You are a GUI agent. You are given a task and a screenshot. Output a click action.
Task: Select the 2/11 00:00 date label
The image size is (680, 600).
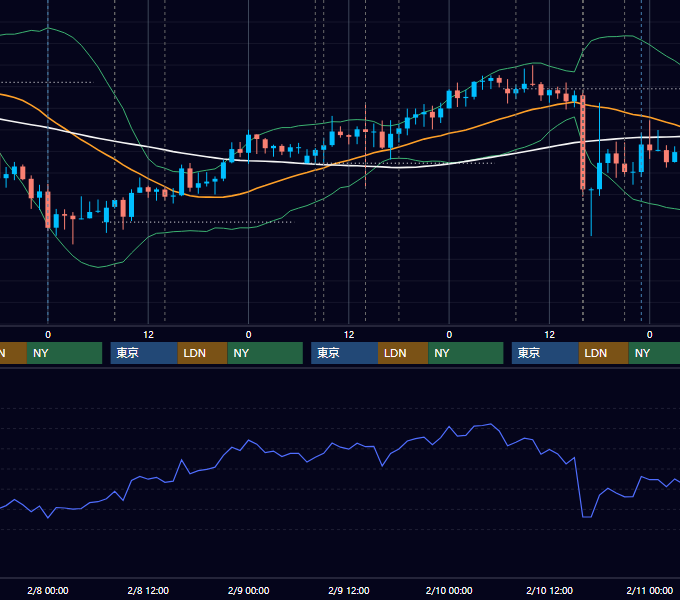click(x=650, y=590)
